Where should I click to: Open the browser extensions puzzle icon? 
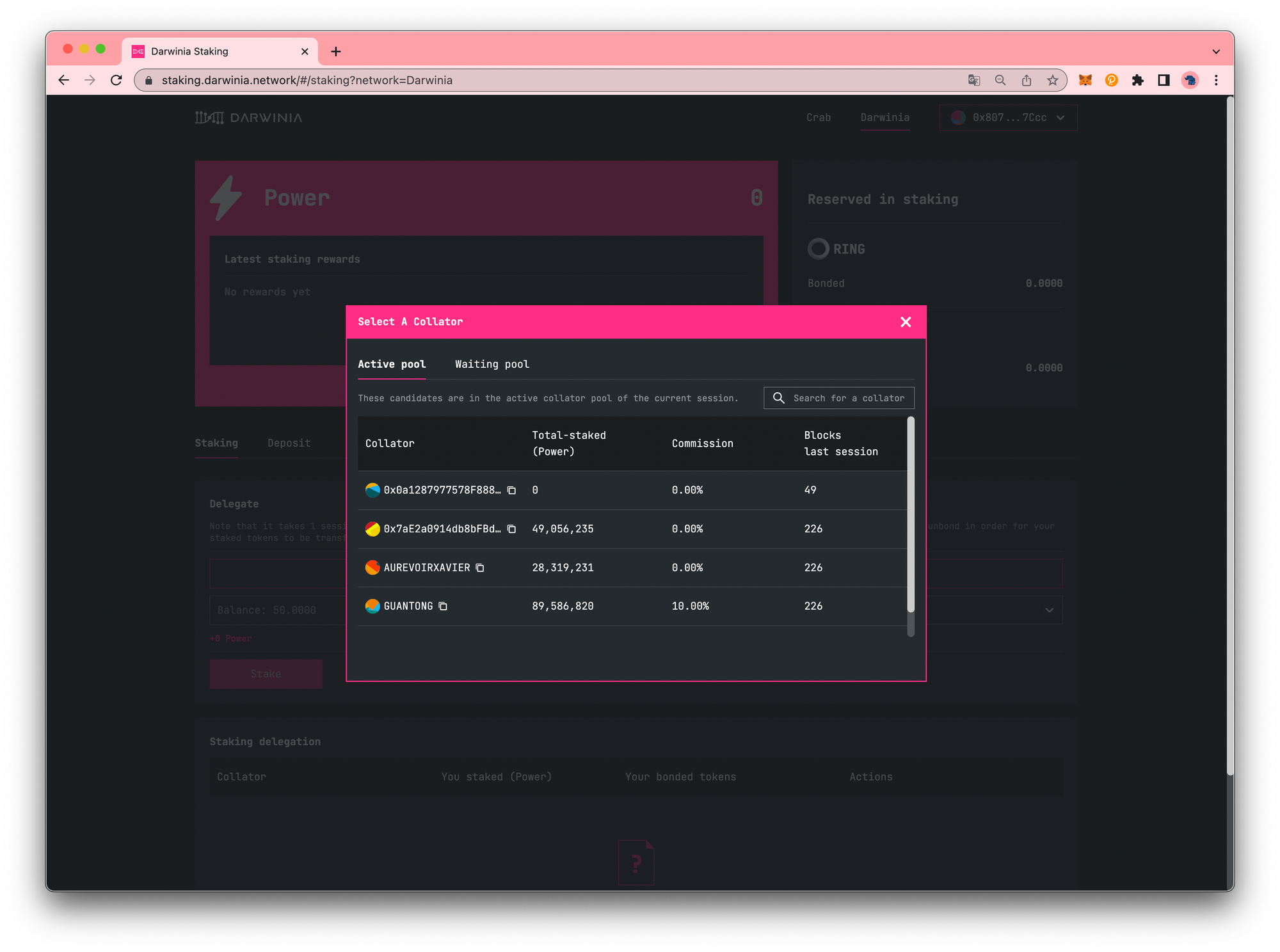(x=1137, y=80)
